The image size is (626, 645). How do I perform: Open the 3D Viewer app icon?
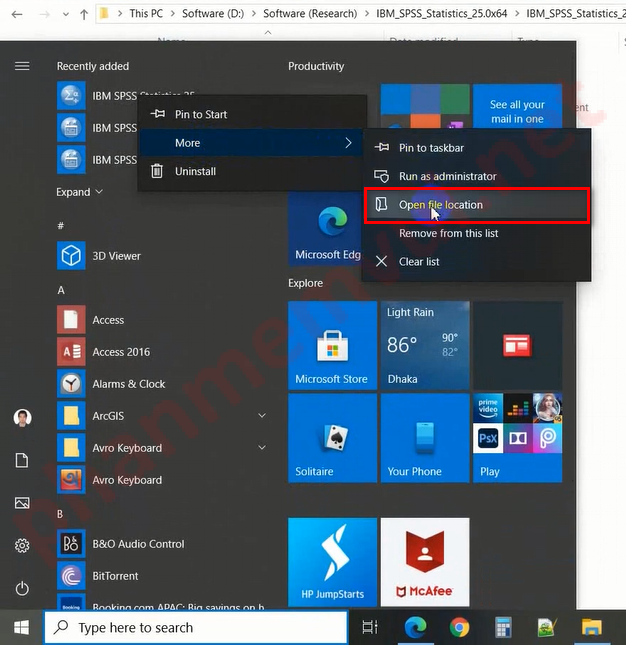pyautogui.click(x=72, y=256)
